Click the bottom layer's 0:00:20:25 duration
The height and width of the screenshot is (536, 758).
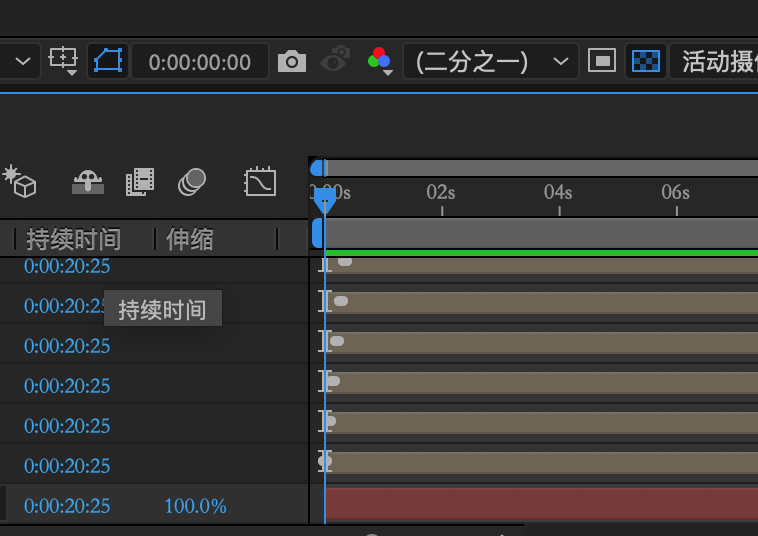67,506
